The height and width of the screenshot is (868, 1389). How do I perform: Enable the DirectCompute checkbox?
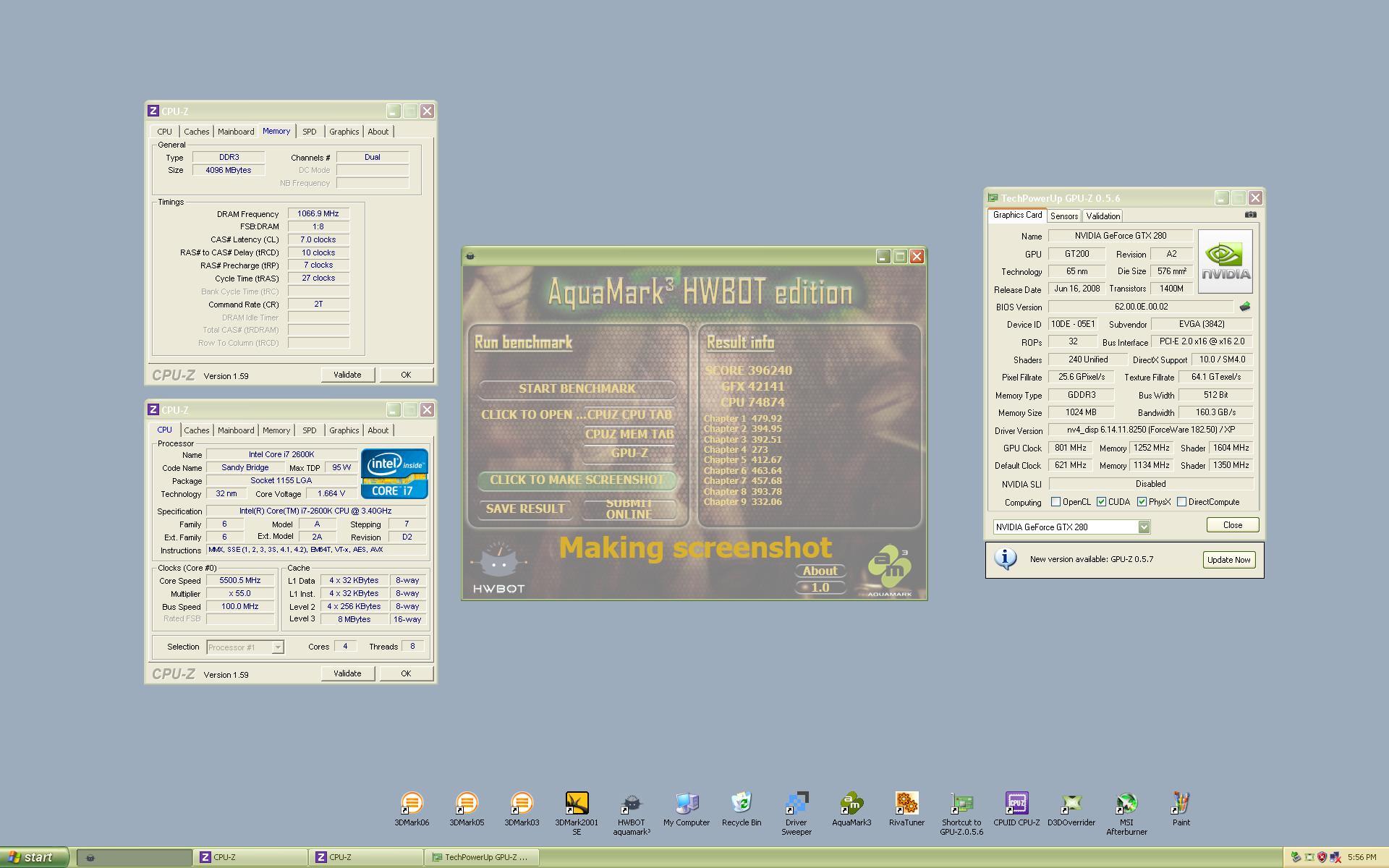click(x=1181, y=502)
